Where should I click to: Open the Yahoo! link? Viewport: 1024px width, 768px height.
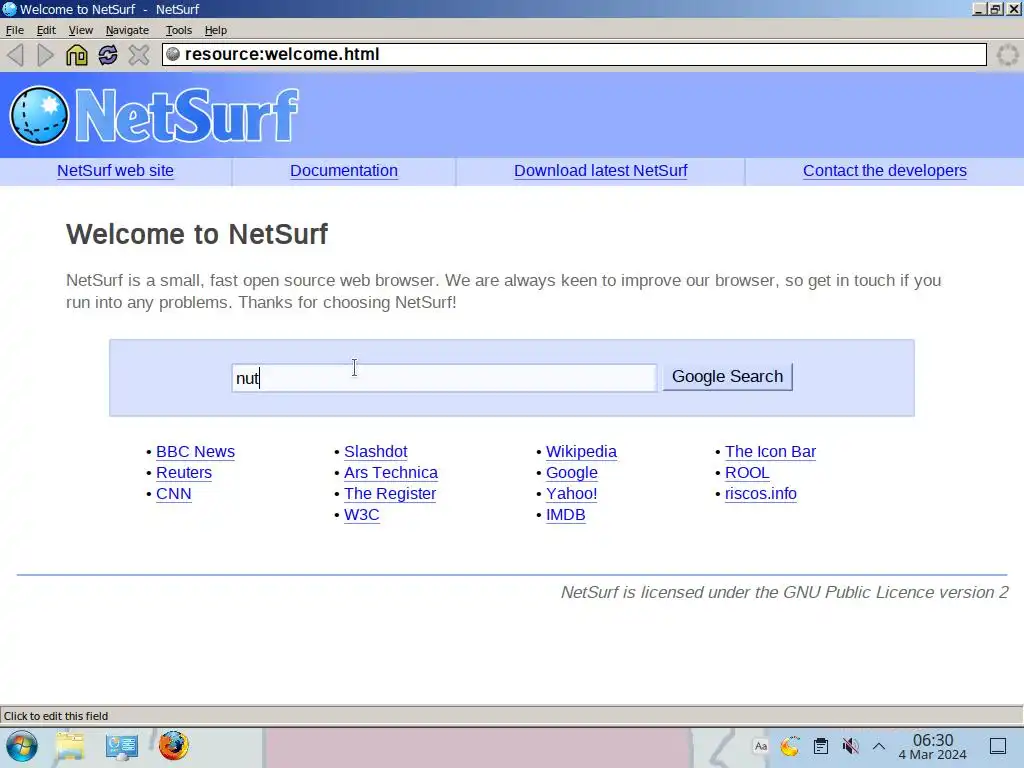pyautogui.click(x=571, y=493)
